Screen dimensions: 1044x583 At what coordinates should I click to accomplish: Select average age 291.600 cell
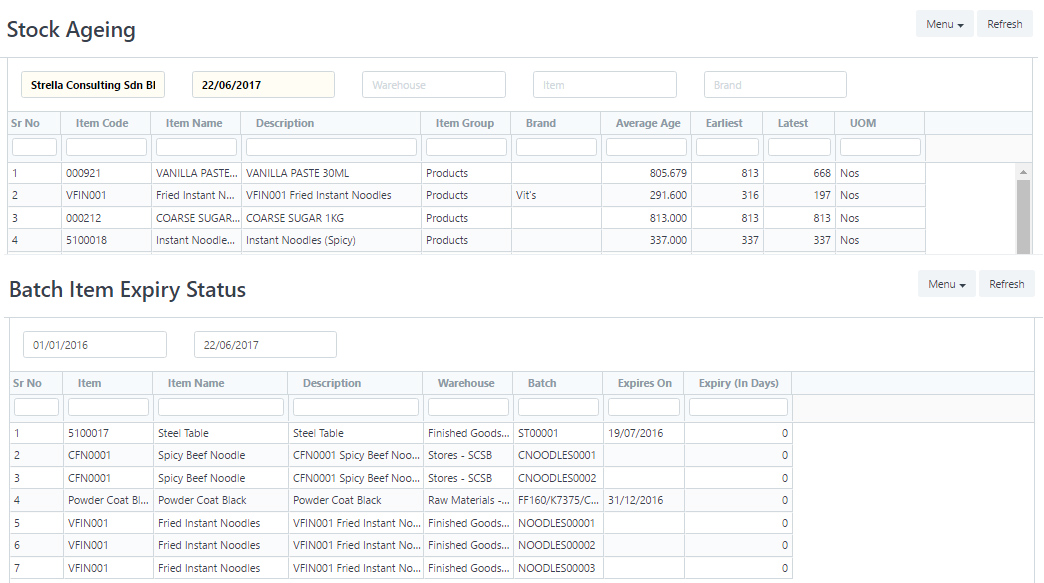647,196
